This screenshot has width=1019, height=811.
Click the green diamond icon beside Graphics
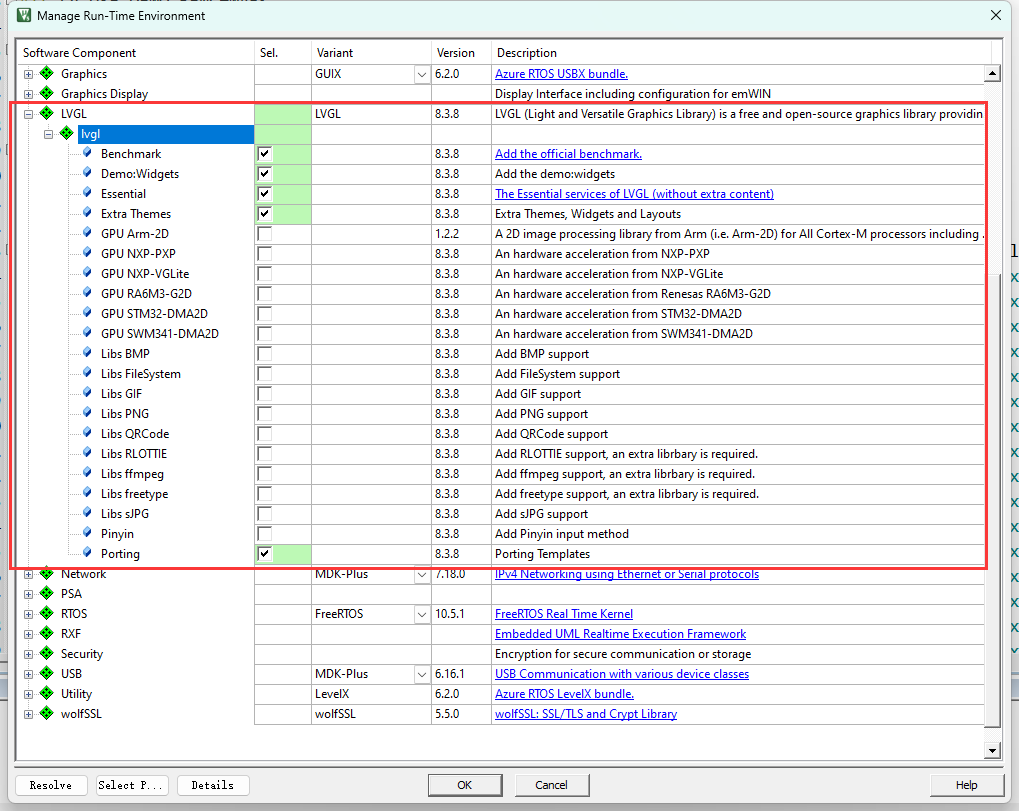coord(47,73)
